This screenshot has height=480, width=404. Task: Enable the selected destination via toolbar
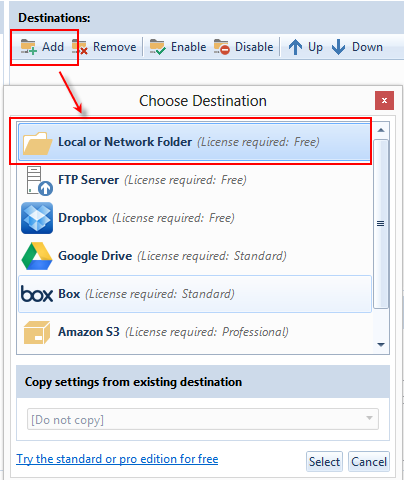pyautogui.click(x=178, y=47)
